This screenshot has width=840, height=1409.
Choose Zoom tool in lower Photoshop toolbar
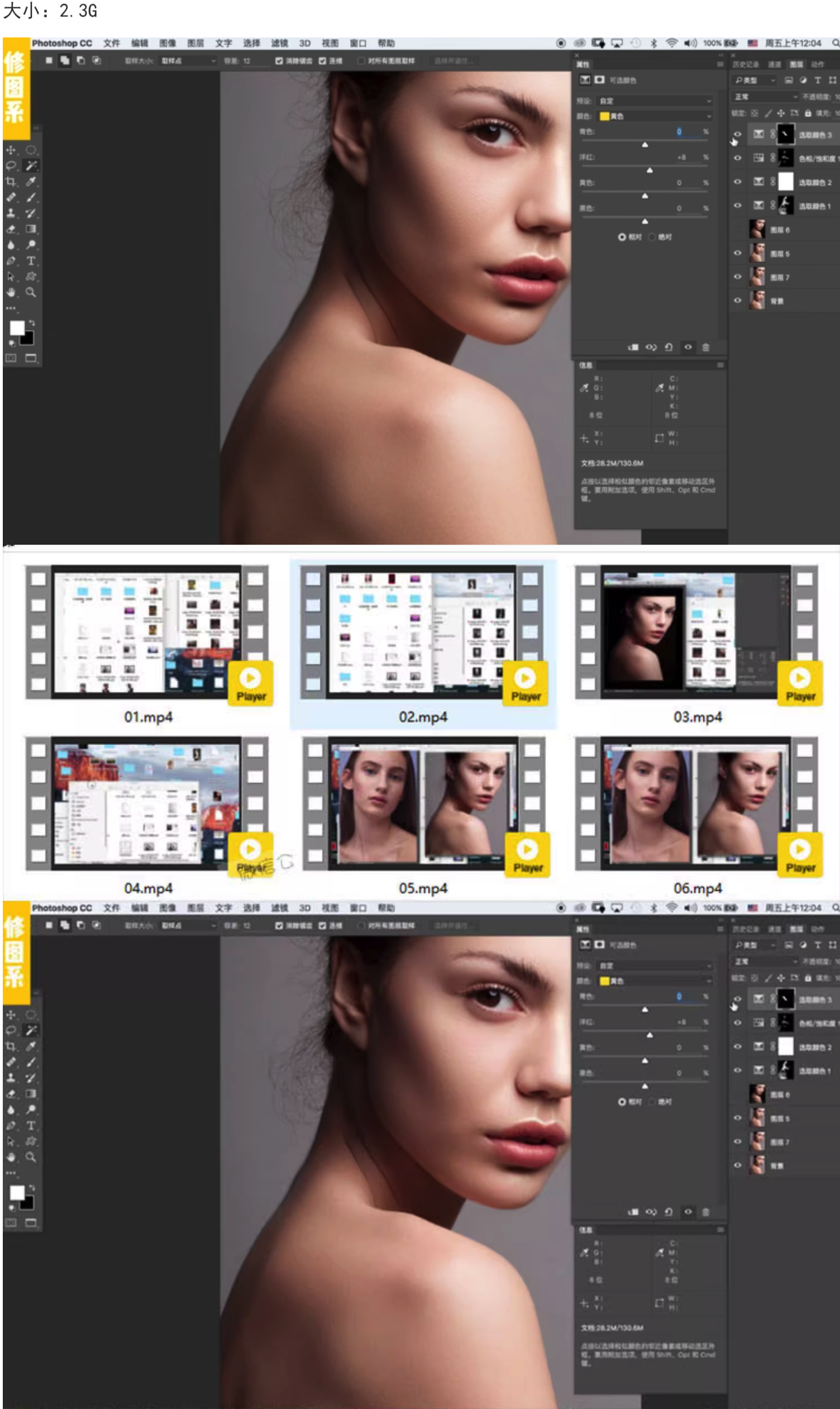tap(31, 1157)
